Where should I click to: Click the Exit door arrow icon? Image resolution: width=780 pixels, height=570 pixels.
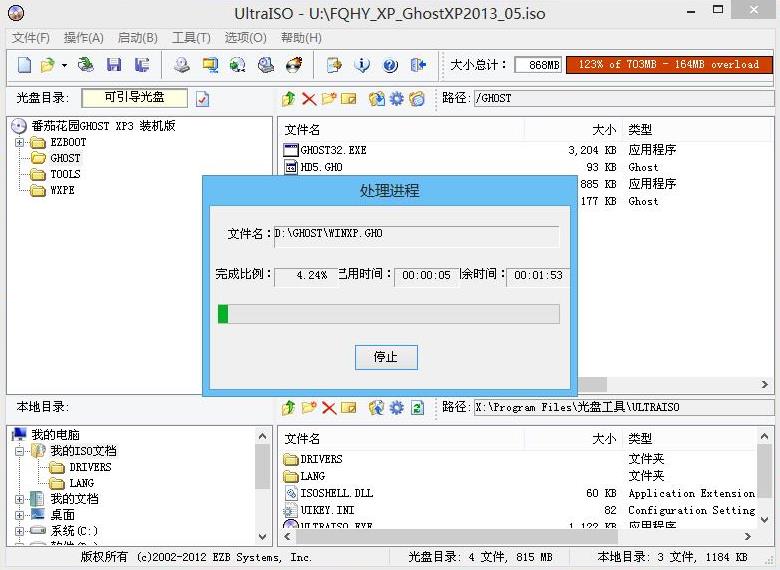click(418, 65)
